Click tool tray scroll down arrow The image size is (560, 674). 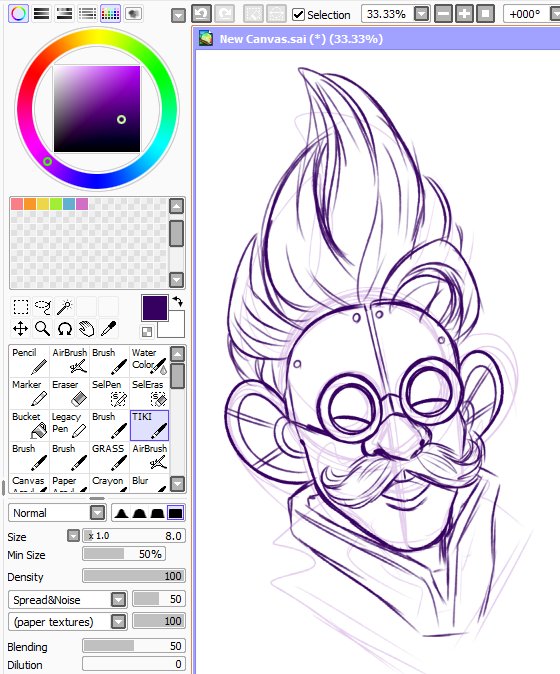(177, 484)
